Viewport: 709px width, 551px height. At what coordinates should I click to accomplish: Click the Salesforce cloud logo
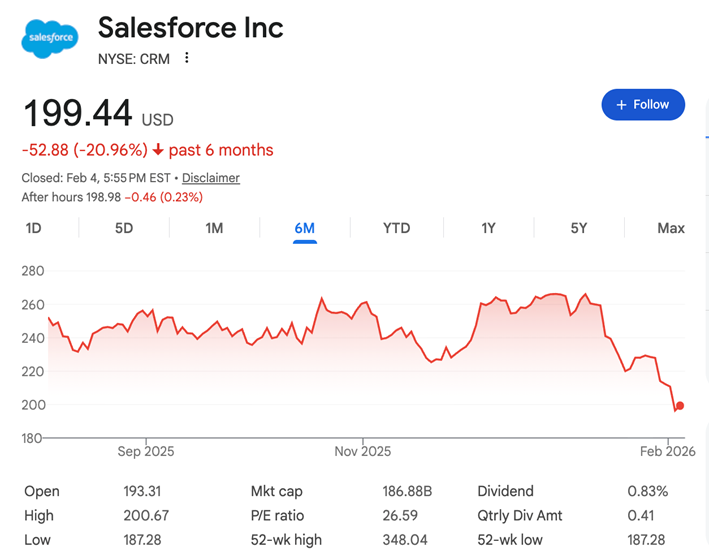tap(49, 38)
